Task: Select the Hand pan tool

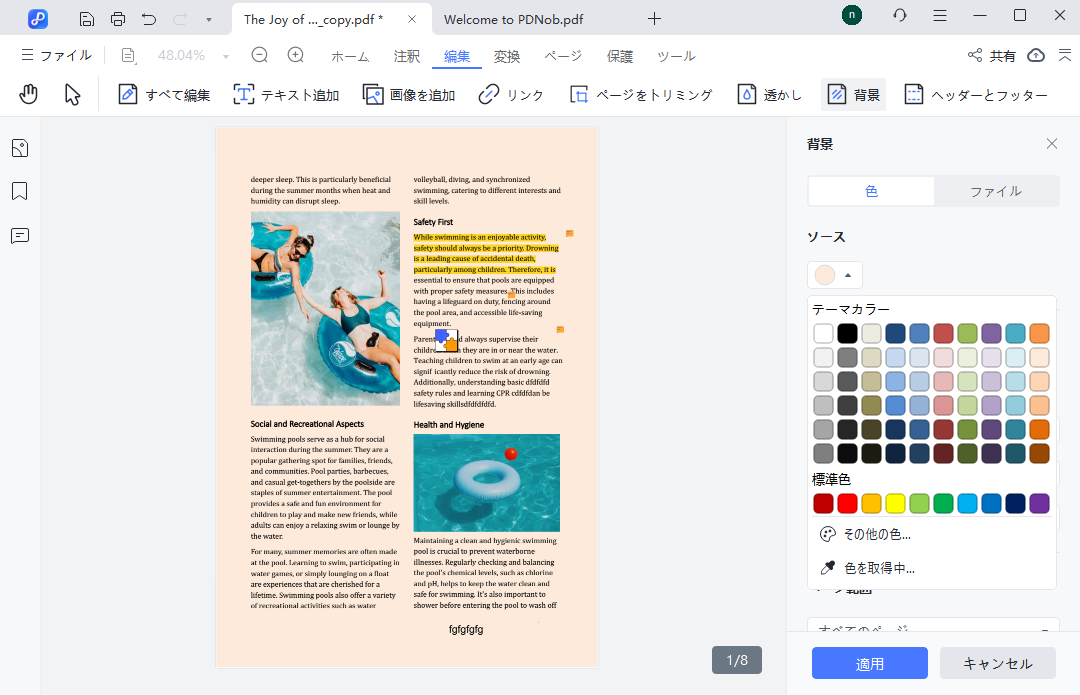Action: click(x=29, y=95)
